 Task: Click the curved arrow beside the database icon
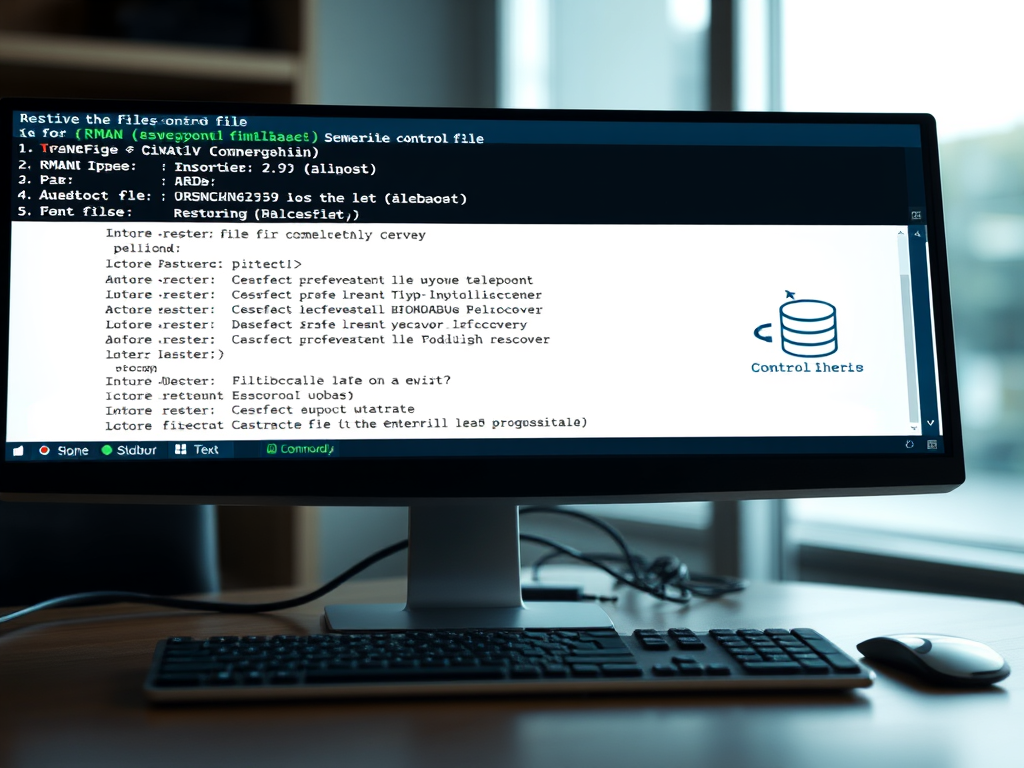[x=763, y=332]
